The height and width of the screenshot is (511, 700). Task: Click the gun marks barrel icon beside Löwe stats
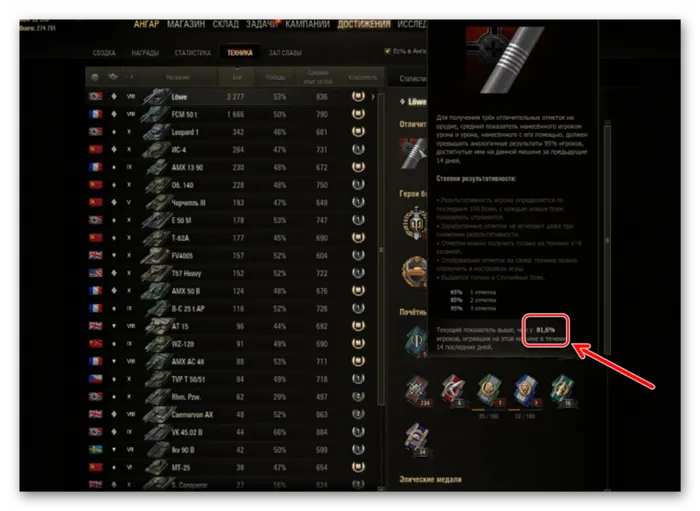click(x=413, y=154)
